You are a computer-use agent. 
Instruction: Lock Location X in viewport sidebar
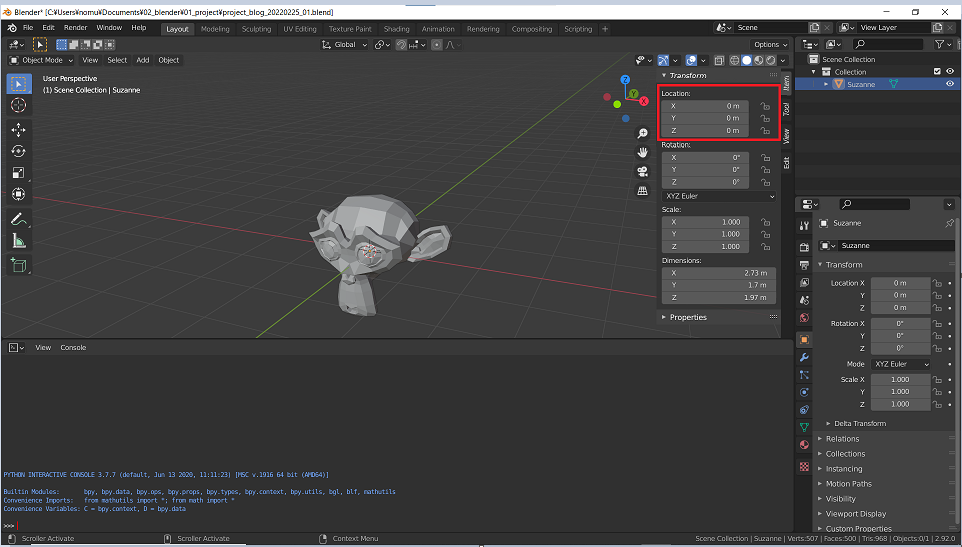coord(765,106)
